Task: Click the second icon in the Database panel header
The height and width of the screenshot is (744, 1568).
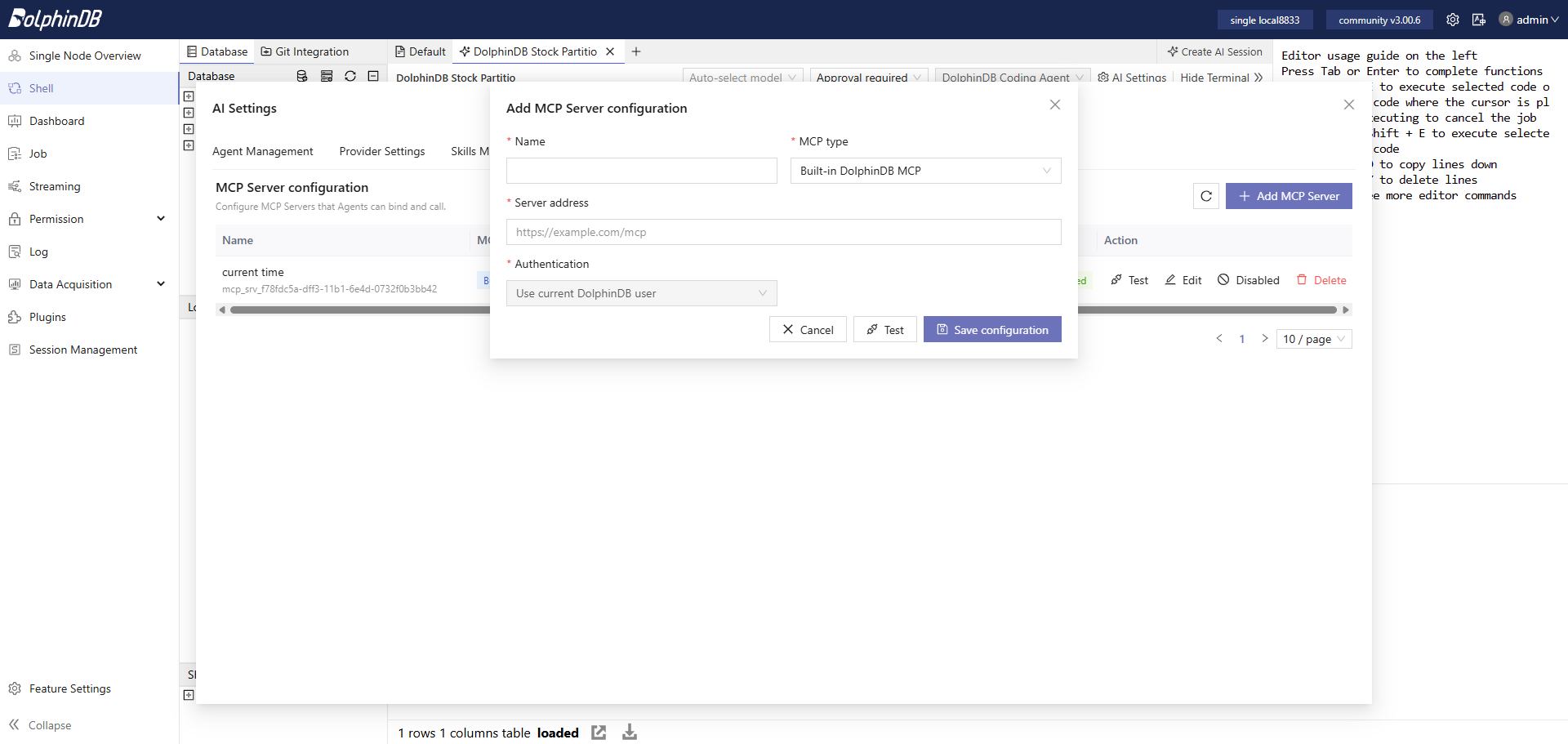Action: 327,76
